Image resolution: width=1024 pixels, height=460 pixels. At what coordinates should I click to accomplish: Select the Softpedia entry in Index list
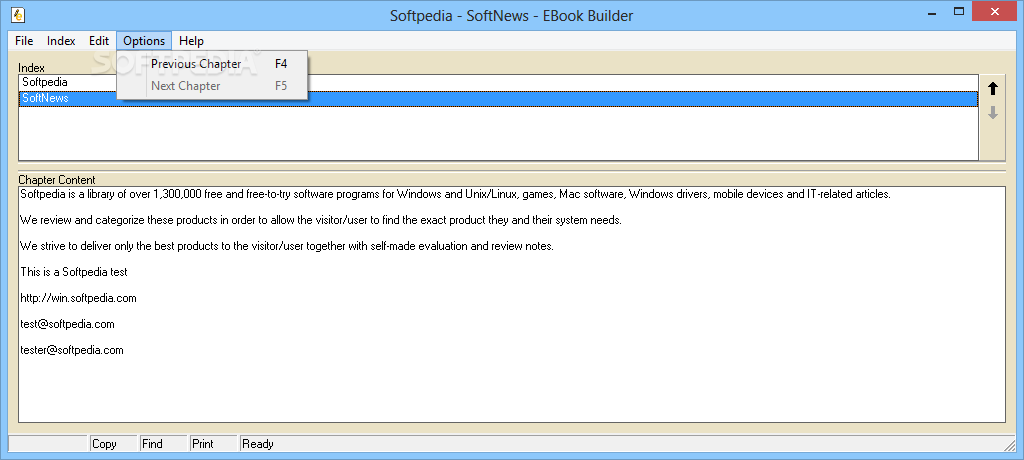point(498,82)
